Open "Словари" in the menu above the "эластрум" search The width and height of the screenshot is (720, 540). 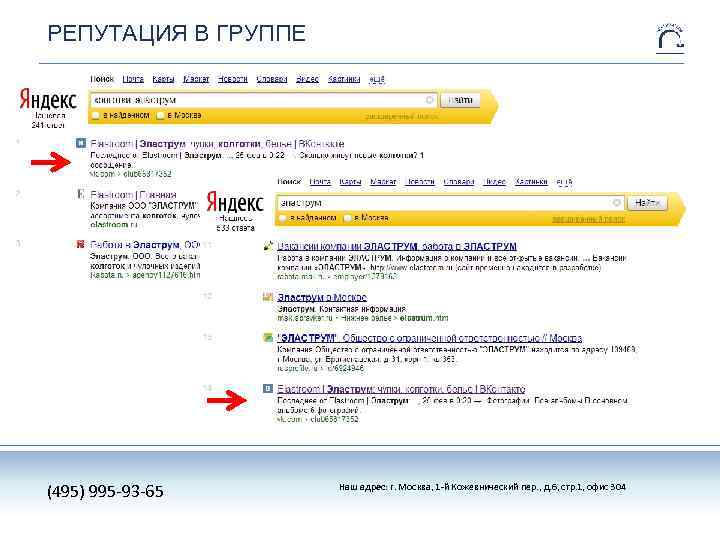click(x=459, y=181)
